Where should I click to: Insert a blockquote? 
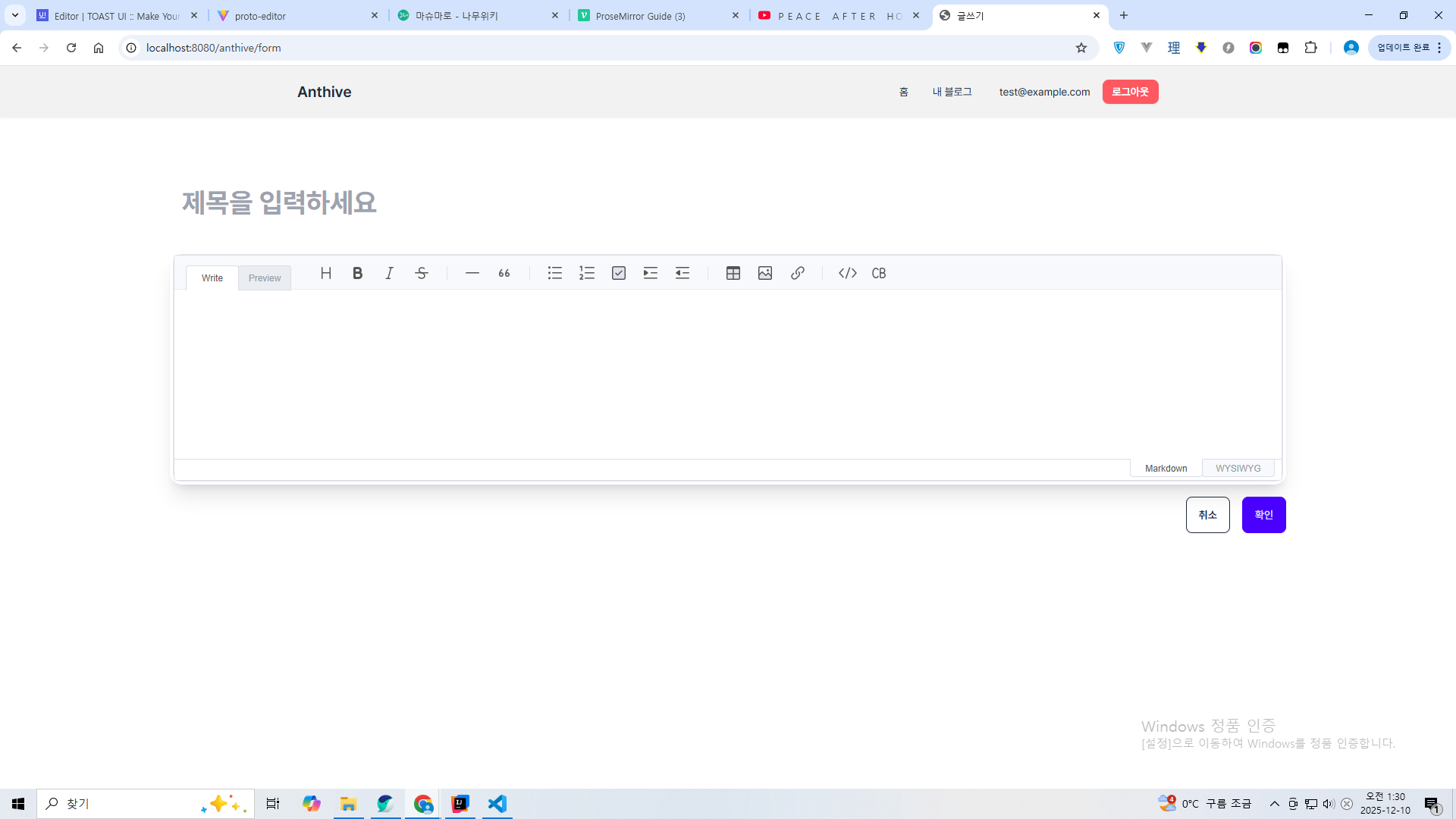click(504, 273)
